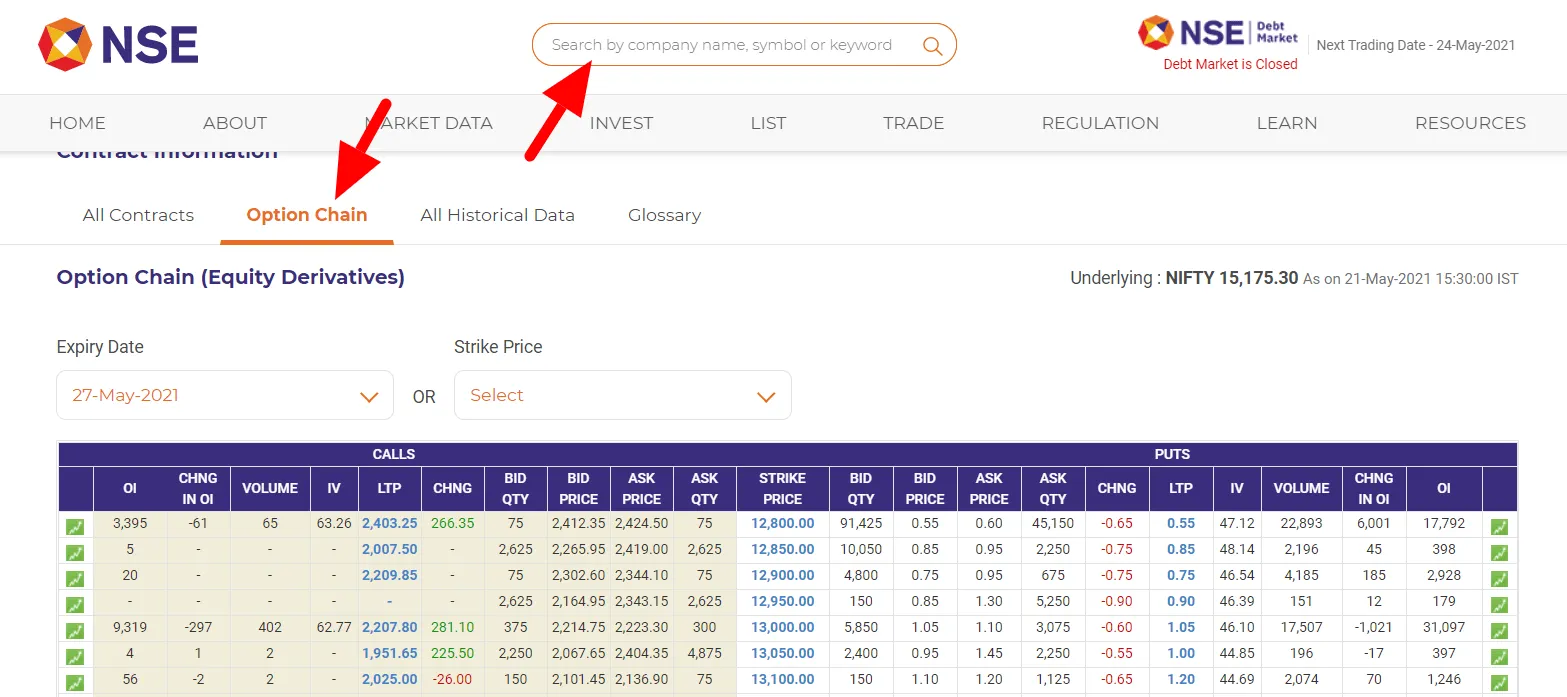The image size is (1567, 697).
Task: Open the Strike Price Select dropdown
Action: click(x=622, y=396)
